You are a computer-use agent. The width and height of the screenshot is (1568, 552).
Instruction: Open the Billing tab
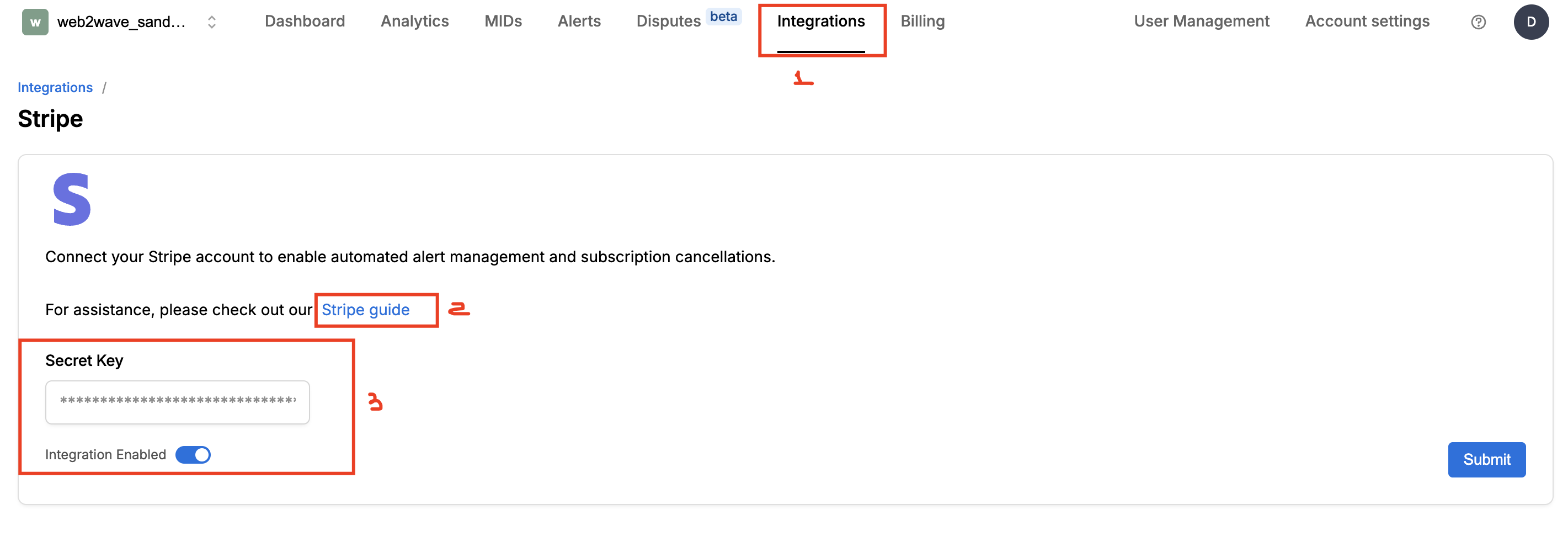(x=922, y=22)
